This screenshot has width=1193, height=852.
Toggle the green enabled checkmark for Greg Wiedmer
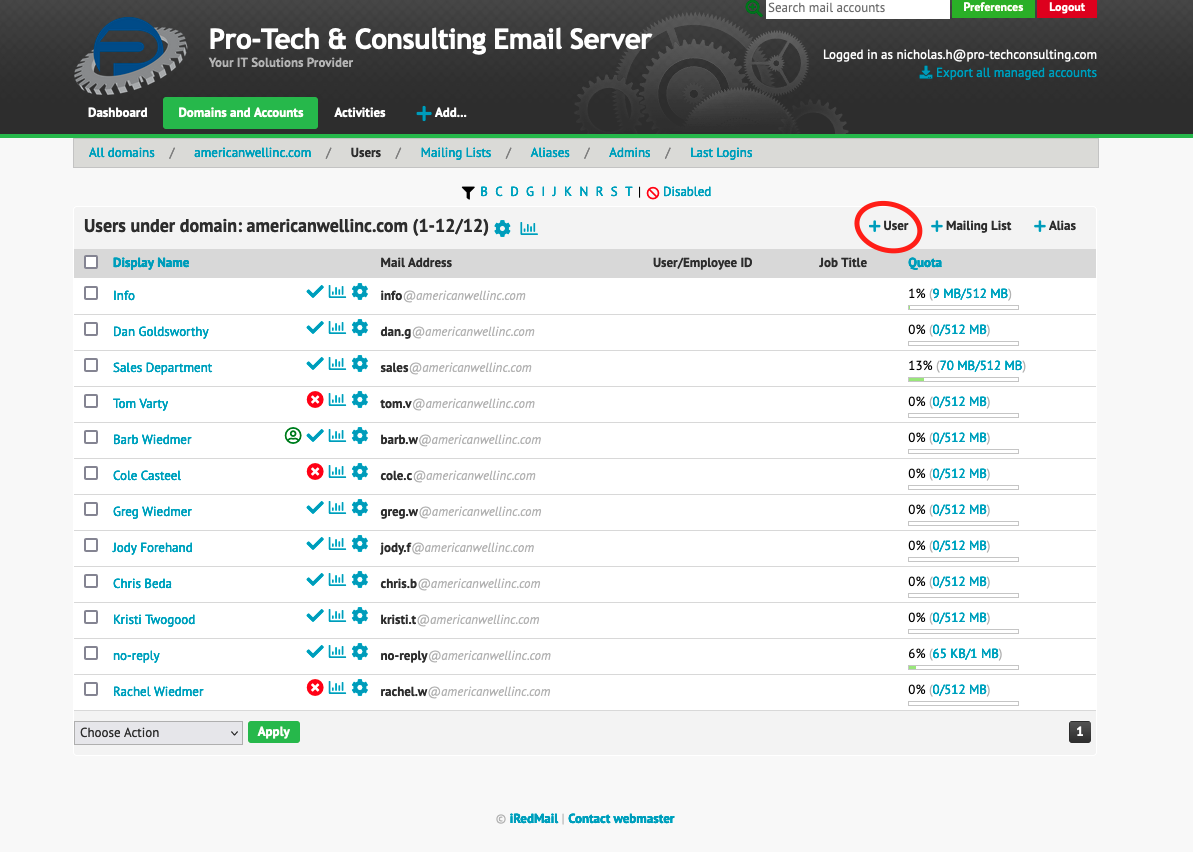314,507
